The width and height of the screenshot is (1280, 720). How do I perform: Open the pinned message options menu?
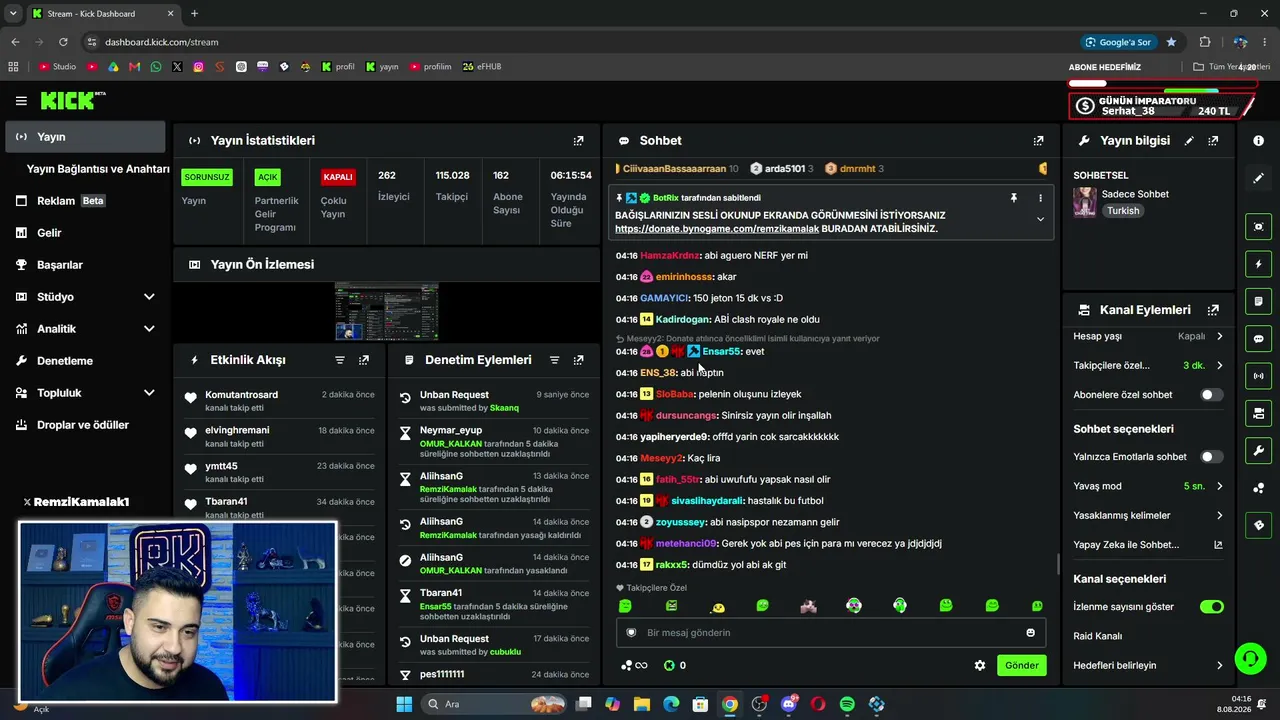(1040, 198)
